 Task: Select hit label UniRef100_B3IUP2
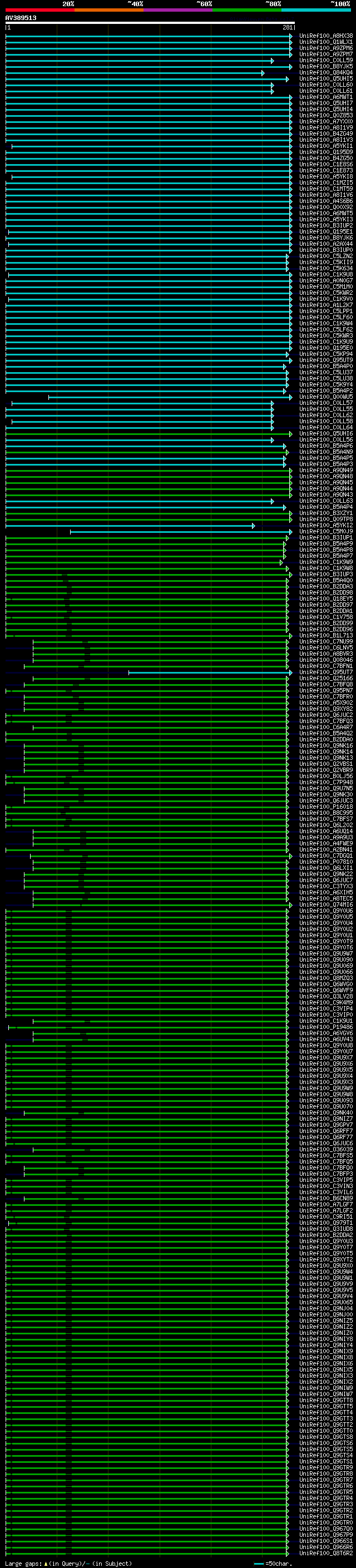(x=326, y=225)
